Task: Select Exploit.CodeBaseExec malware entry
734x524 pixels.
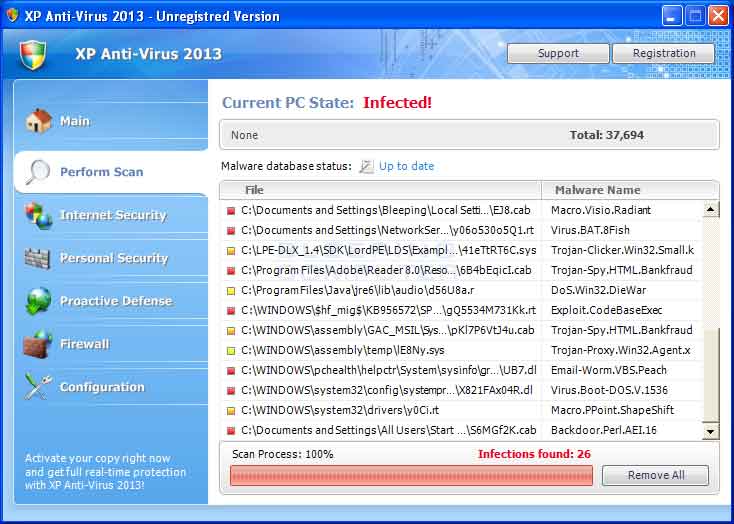Action: pos(606,310)
